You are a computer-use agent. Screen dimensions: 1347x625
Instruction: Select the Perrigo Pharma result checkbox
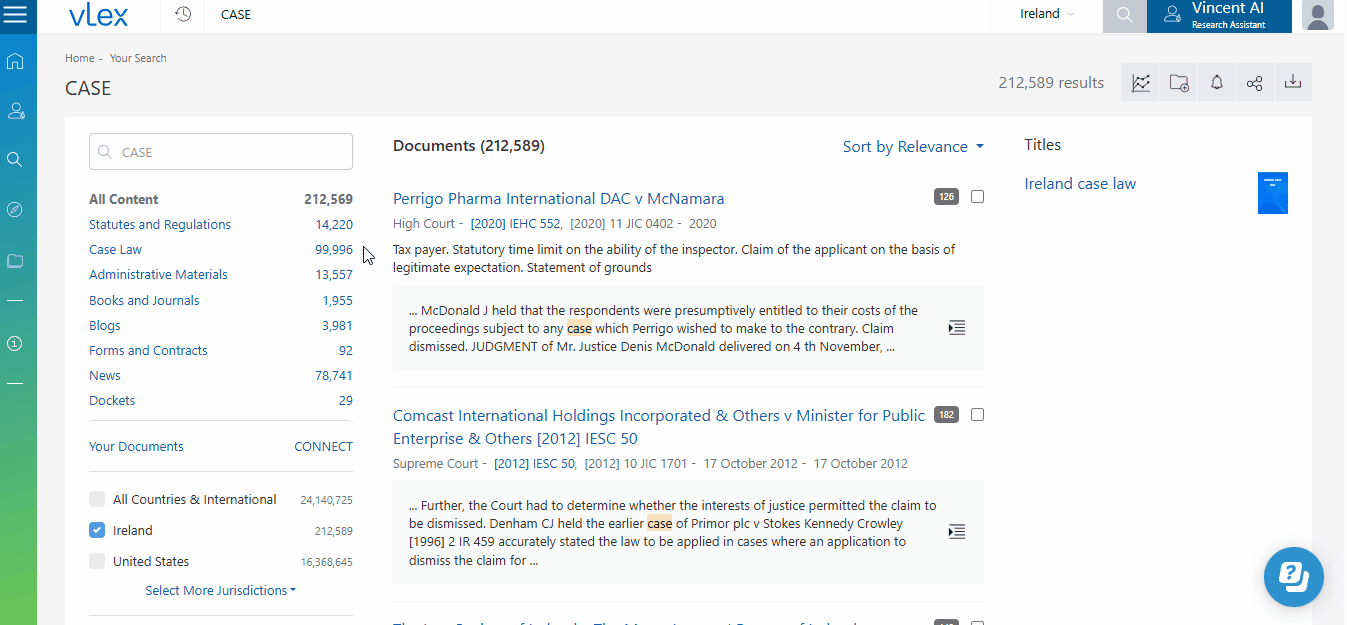977,197
